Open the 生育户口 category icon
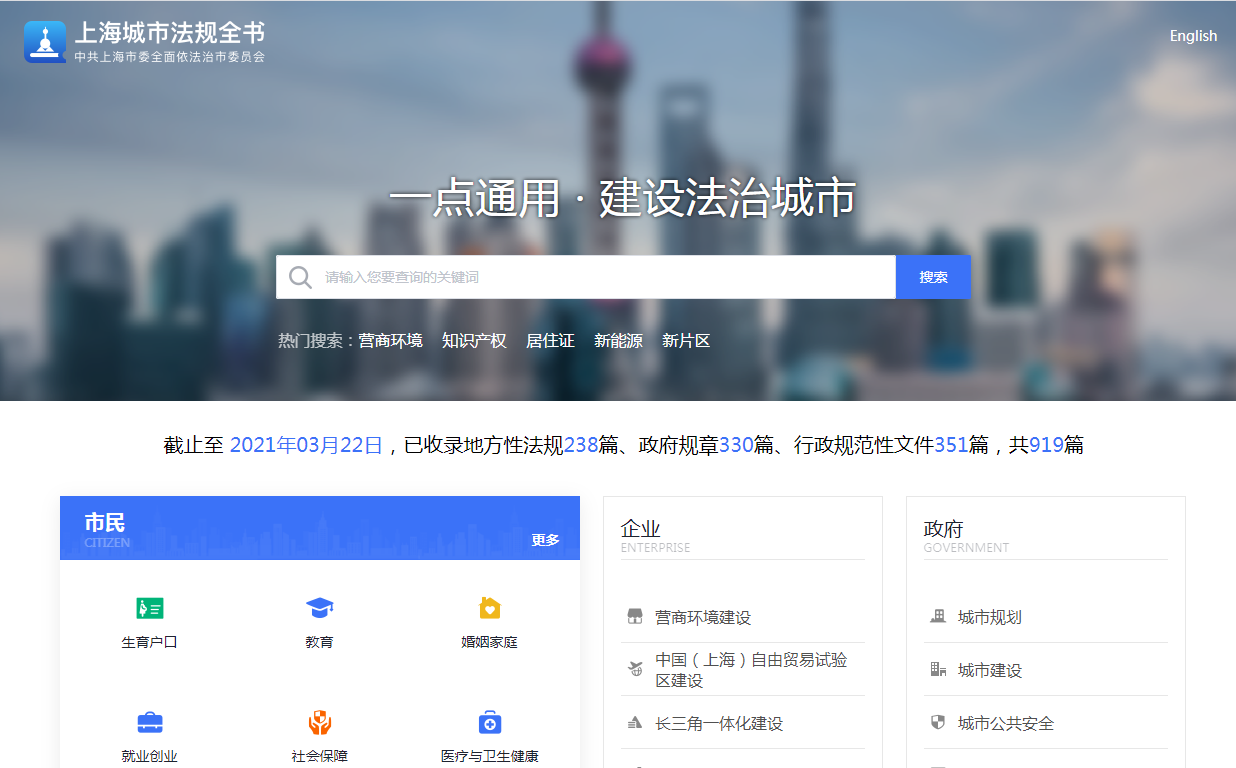The height and width of the screenshot is (768, 1236). click(x=150, y=608)
